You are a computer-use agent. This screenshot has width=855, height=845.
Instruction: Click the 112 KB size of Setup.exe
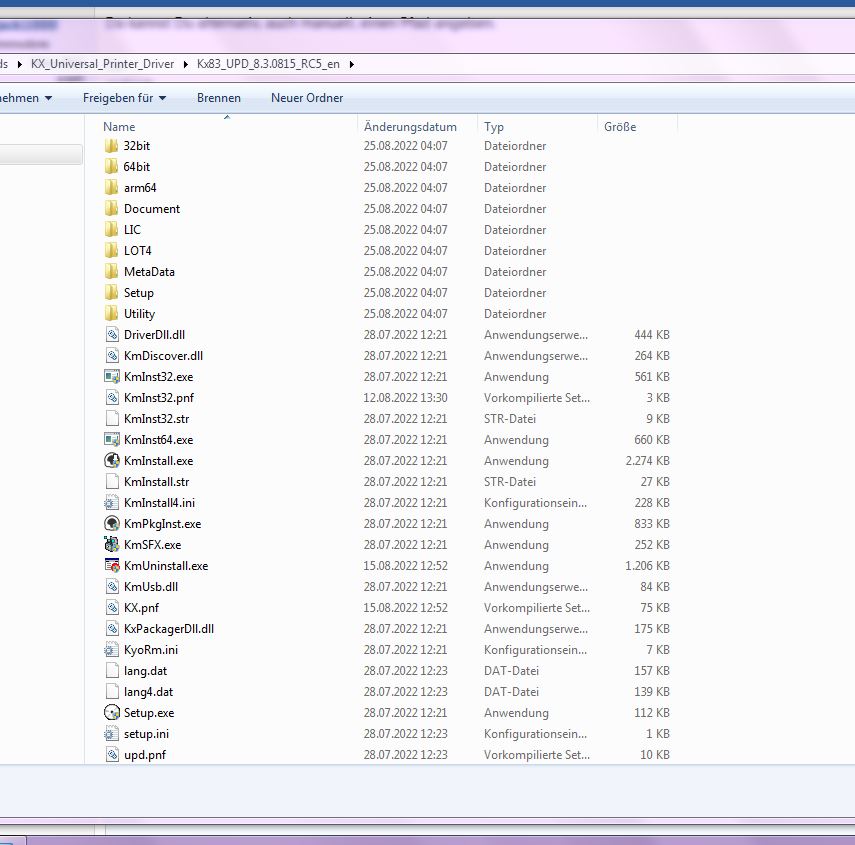[652, 713]
